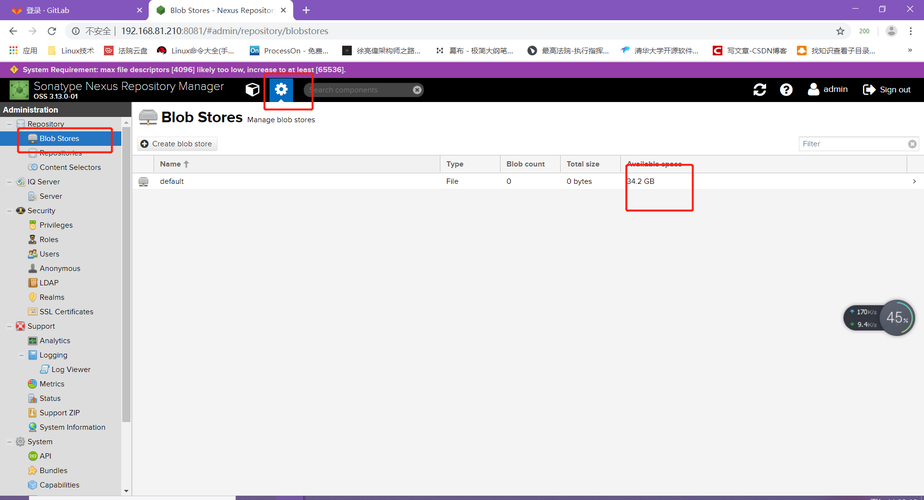This screenshot has height=500, width=924.
Task: Open the Browse cube icon in Nexus header
Action: tap(252, 90)
